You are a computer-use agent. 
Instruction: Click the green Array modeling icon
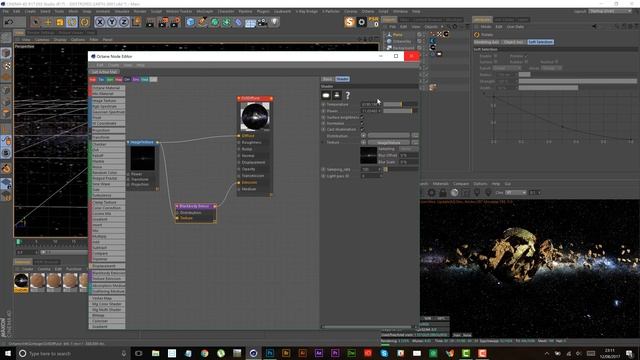tap(227, 22)
